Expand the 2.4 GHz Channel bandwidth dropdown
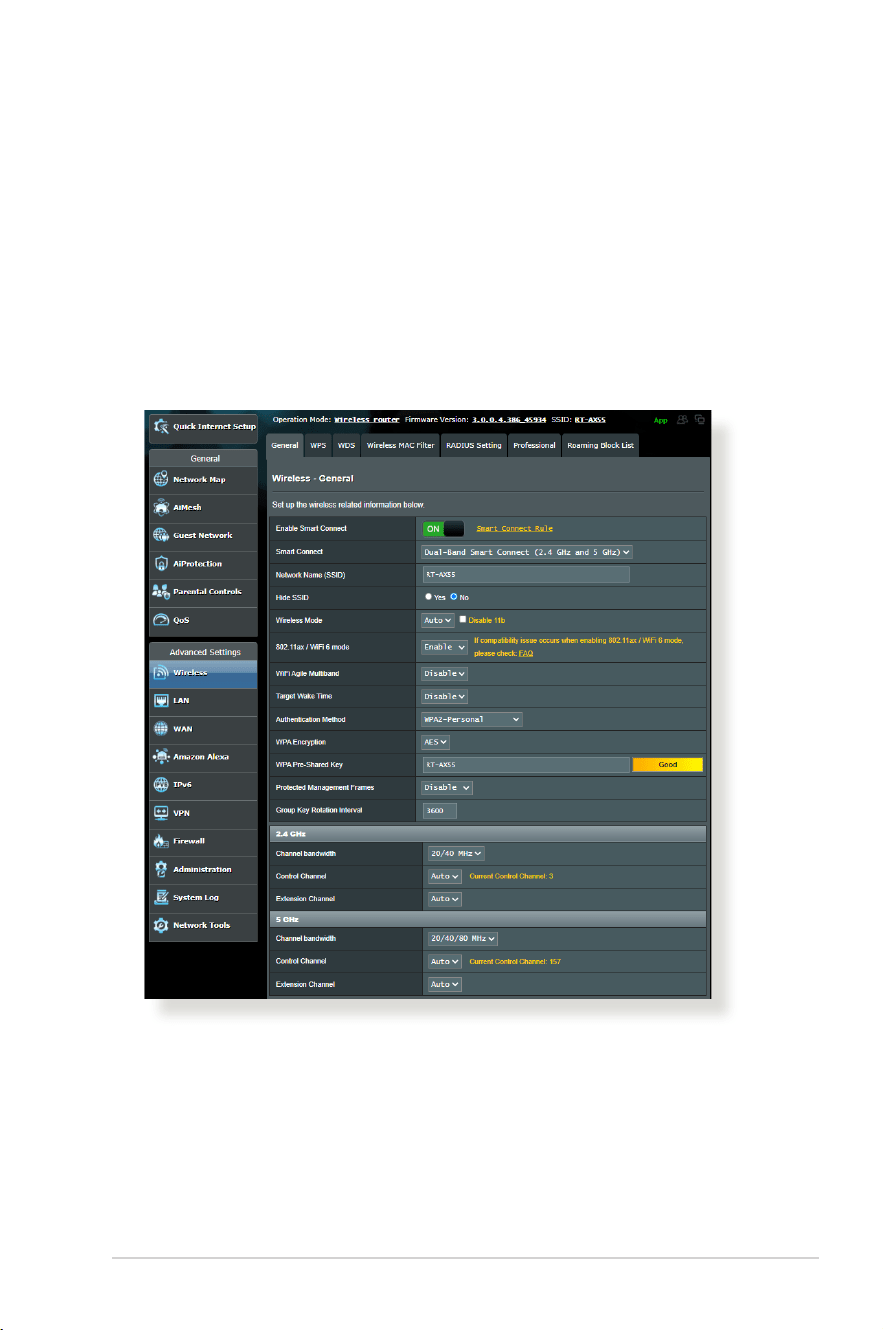883x1330 pixels. (x=454, y=853)
